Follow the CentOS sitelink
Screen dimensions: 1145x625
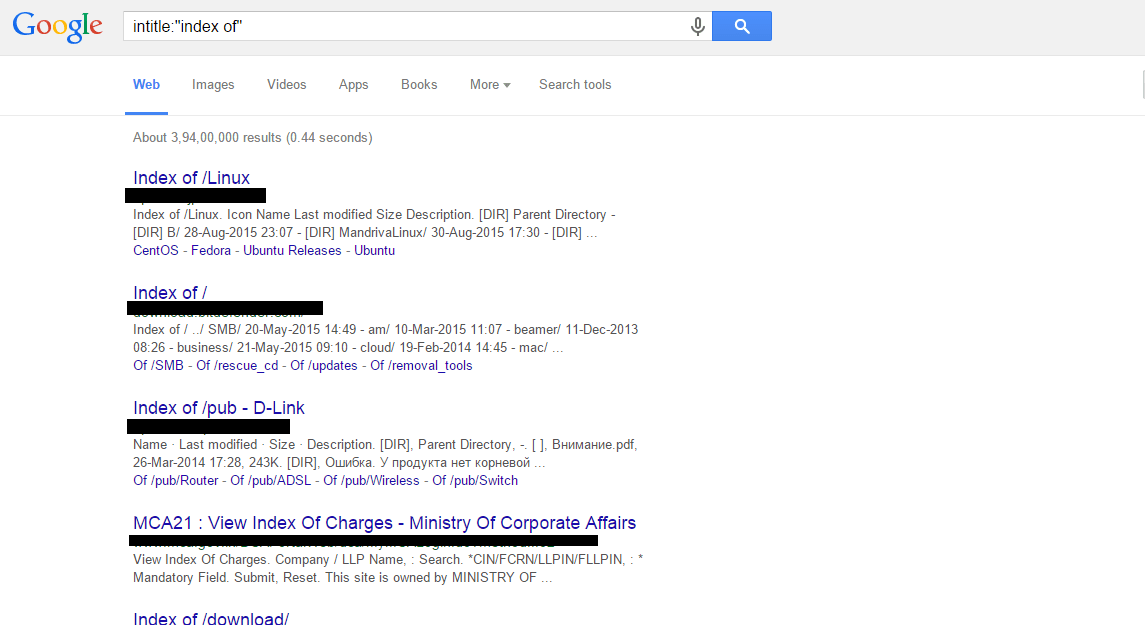click(x=156, y=250)
